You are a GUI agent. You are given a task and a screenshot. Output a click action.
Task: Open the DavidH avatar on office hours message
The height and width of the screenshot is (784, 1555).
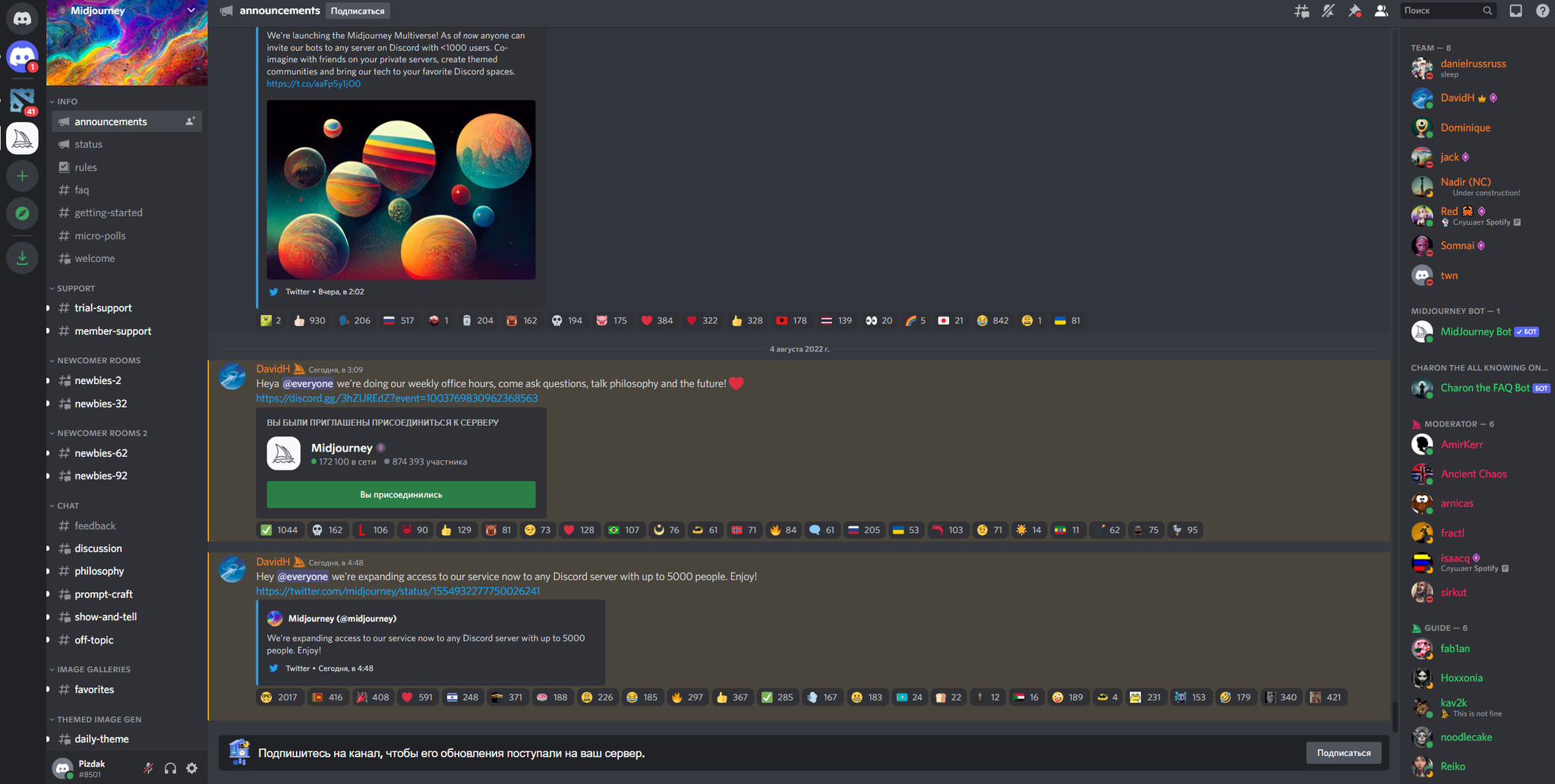pos(232,376)
